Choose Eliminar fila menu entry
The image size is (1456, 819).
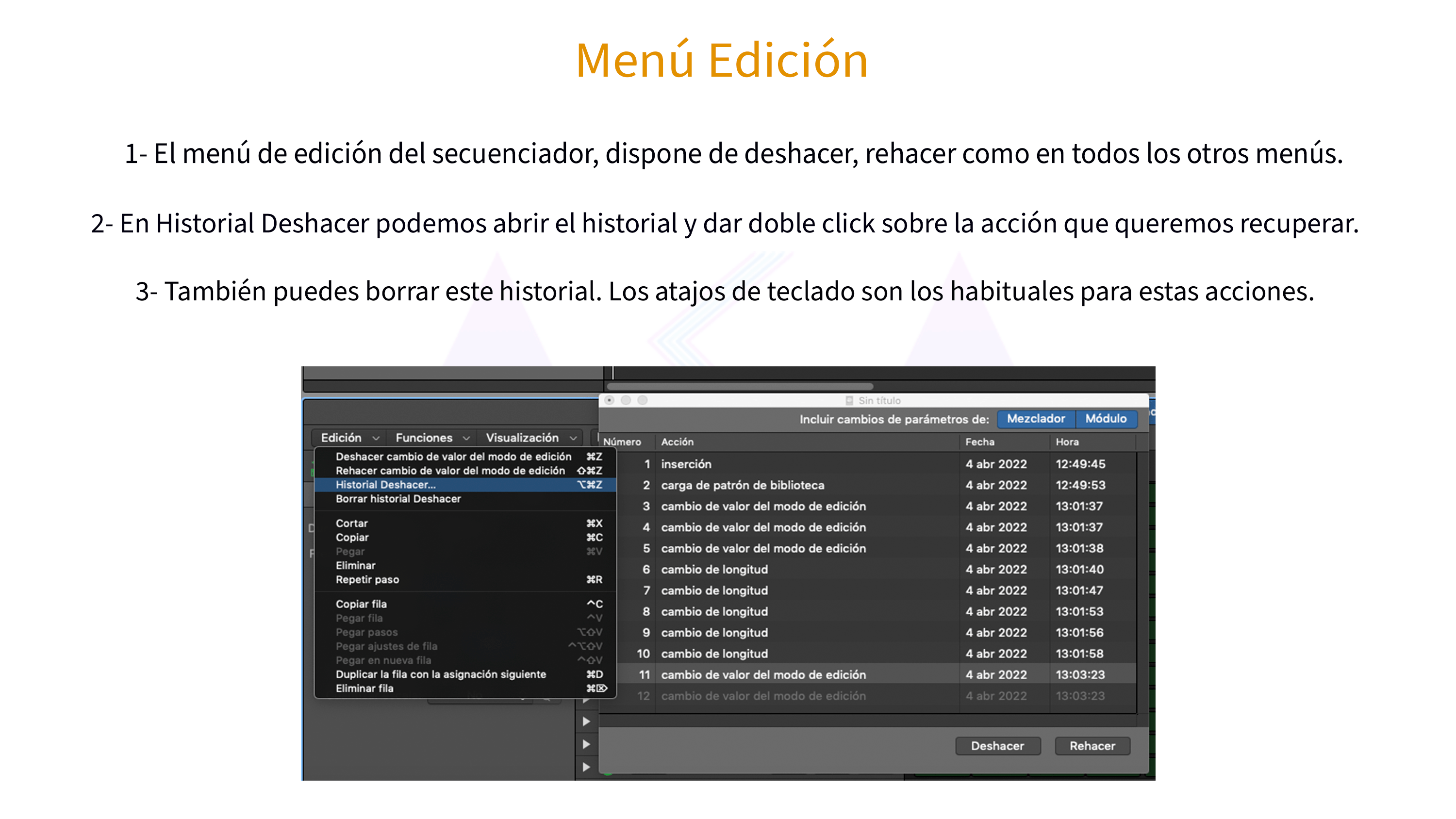tap(465, 688)
